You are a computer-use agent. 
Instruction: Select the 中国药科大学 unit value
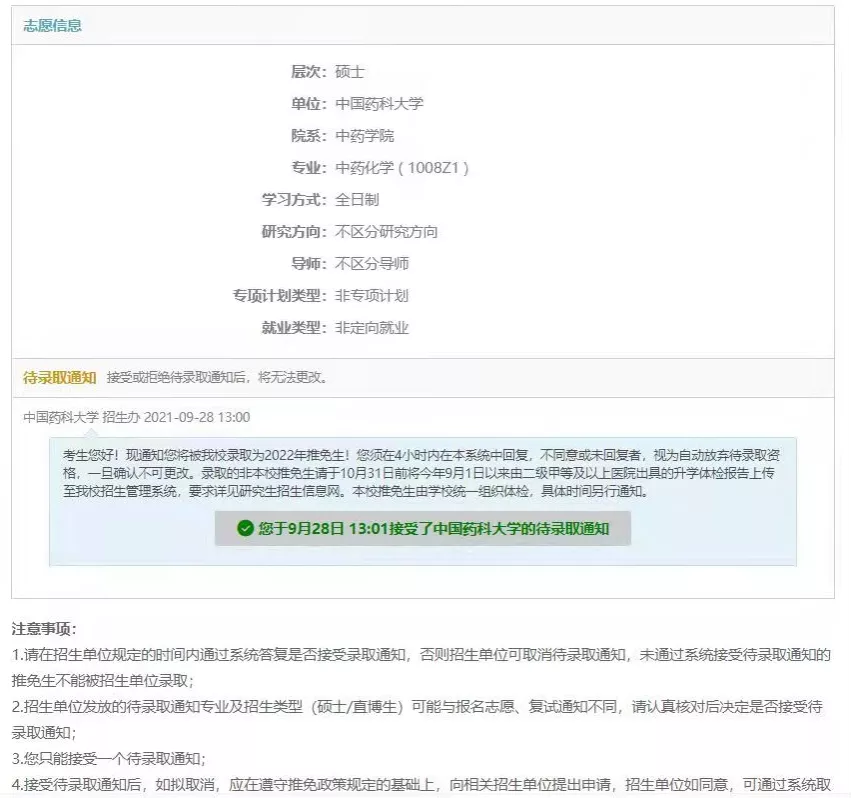pos(379,103)
